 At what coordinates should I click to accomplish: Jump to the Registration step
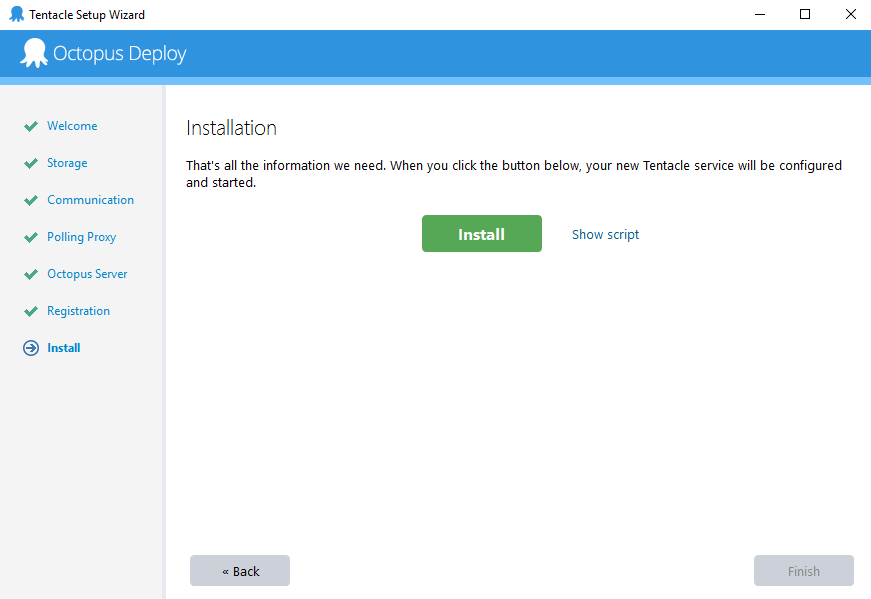[x=78, y=311]
